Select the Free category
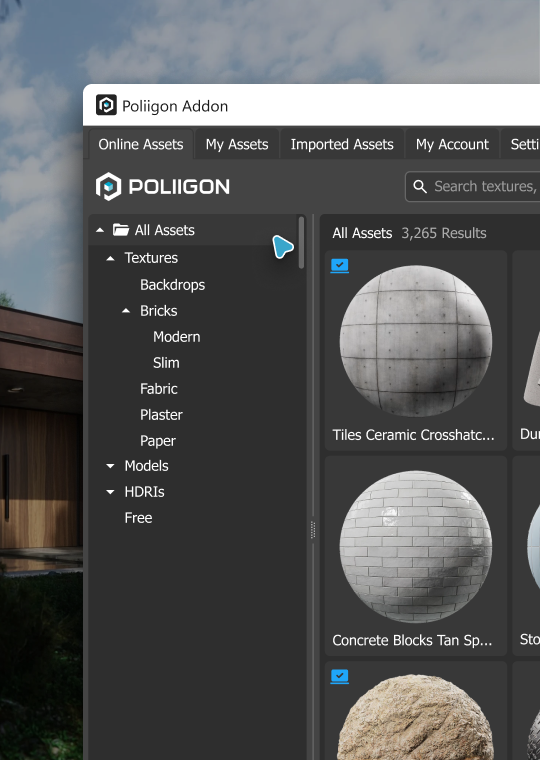The image size is (540, 760). pos(138,518)
